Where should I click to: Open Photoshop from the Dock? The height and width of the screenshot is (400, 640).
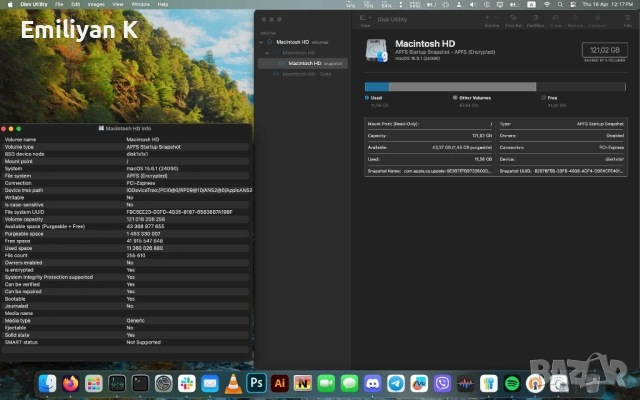point(256,383)
